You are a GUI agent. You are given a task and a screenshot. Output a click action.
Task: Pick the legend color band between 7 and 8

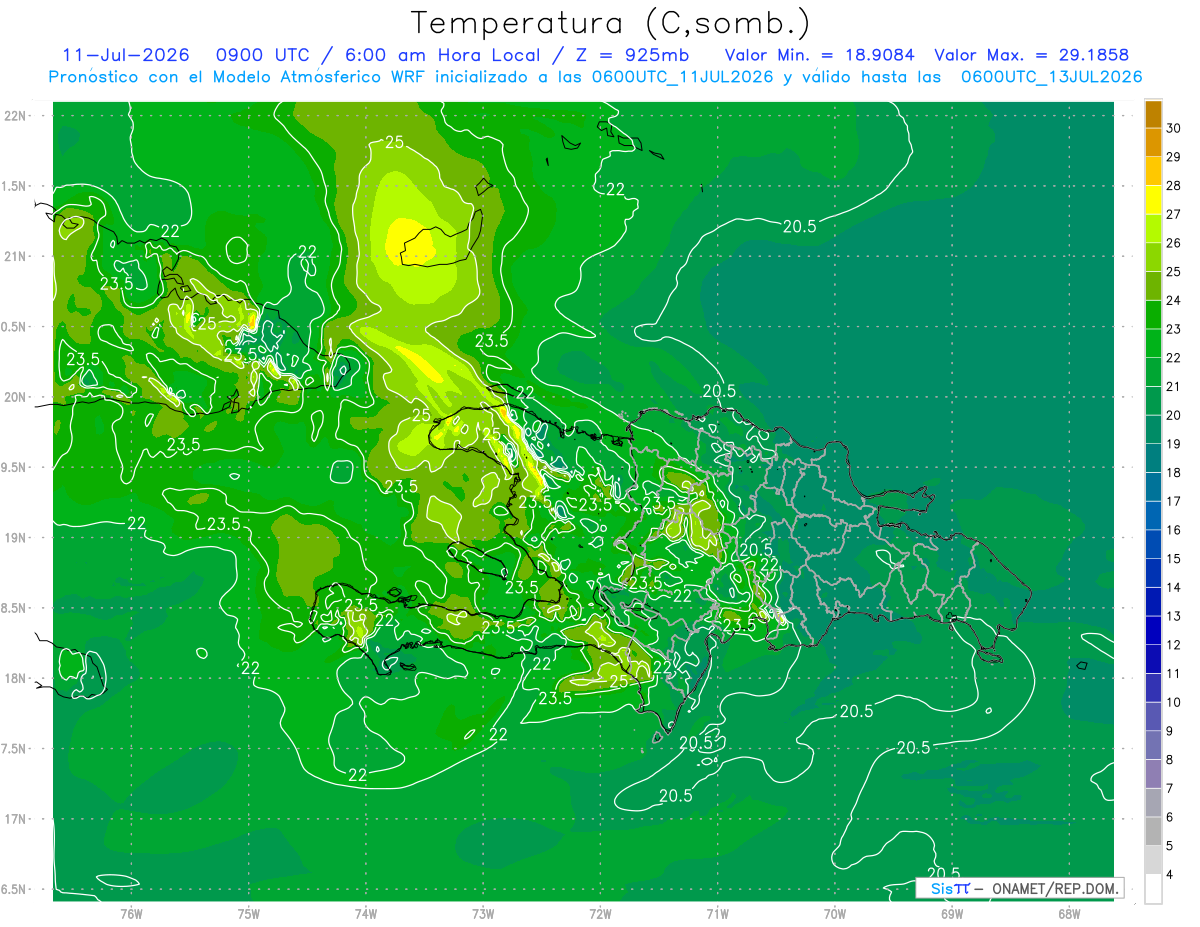coord(1153,774)
